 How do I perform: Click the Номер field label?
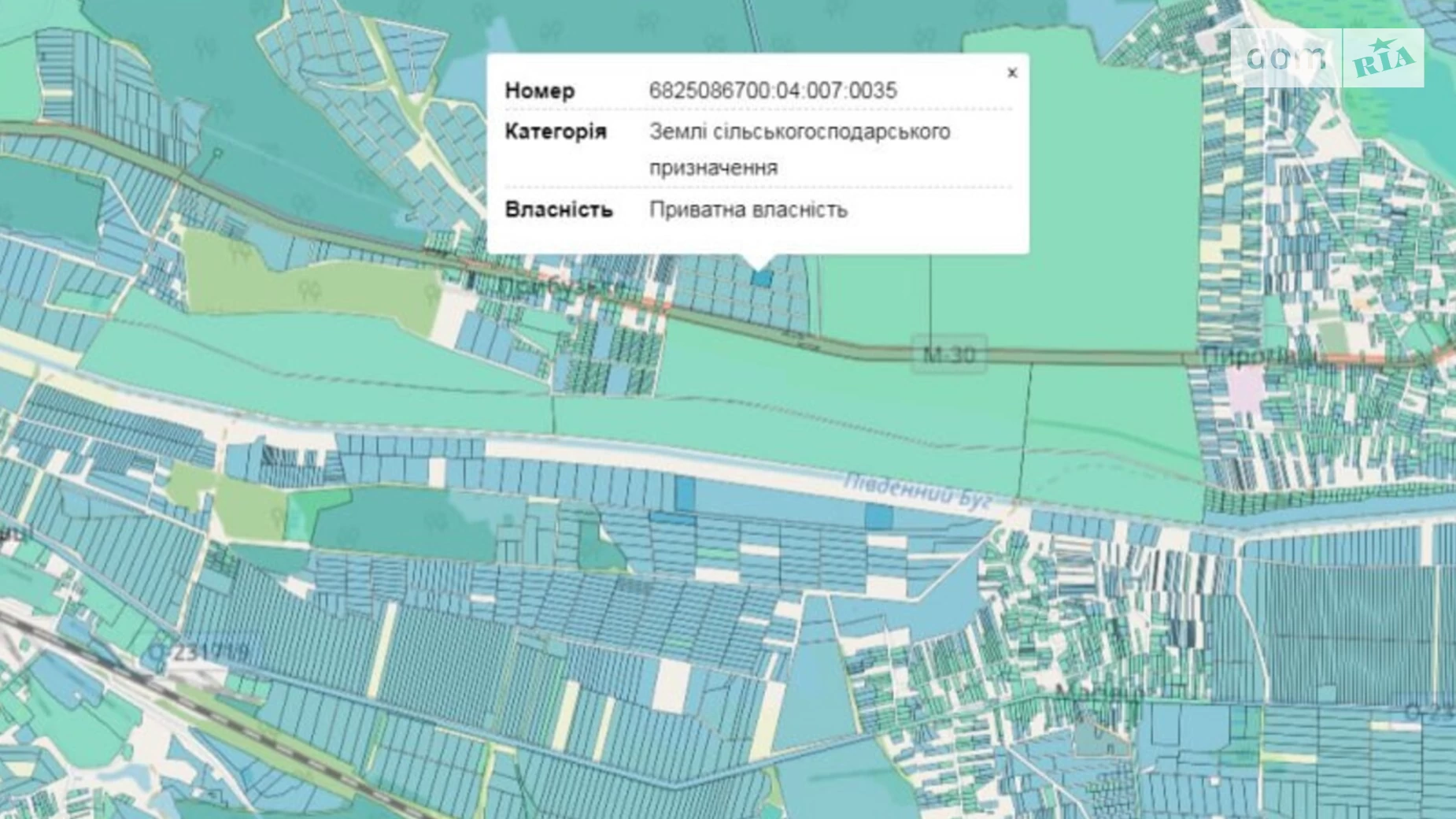tap(540, 91)
